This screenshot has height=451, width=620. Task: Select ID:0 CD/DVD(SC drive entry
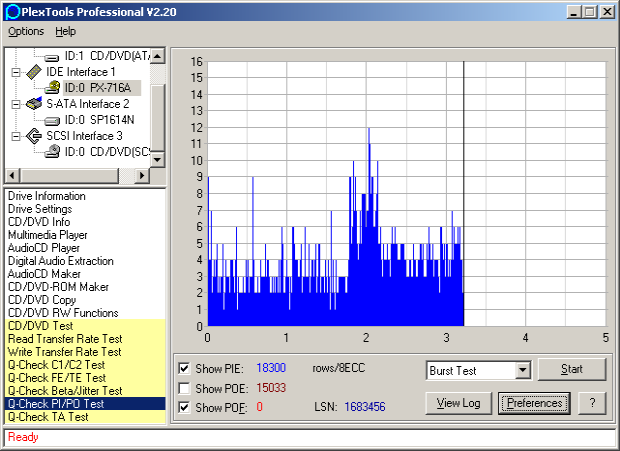click(x=107, y=152)
